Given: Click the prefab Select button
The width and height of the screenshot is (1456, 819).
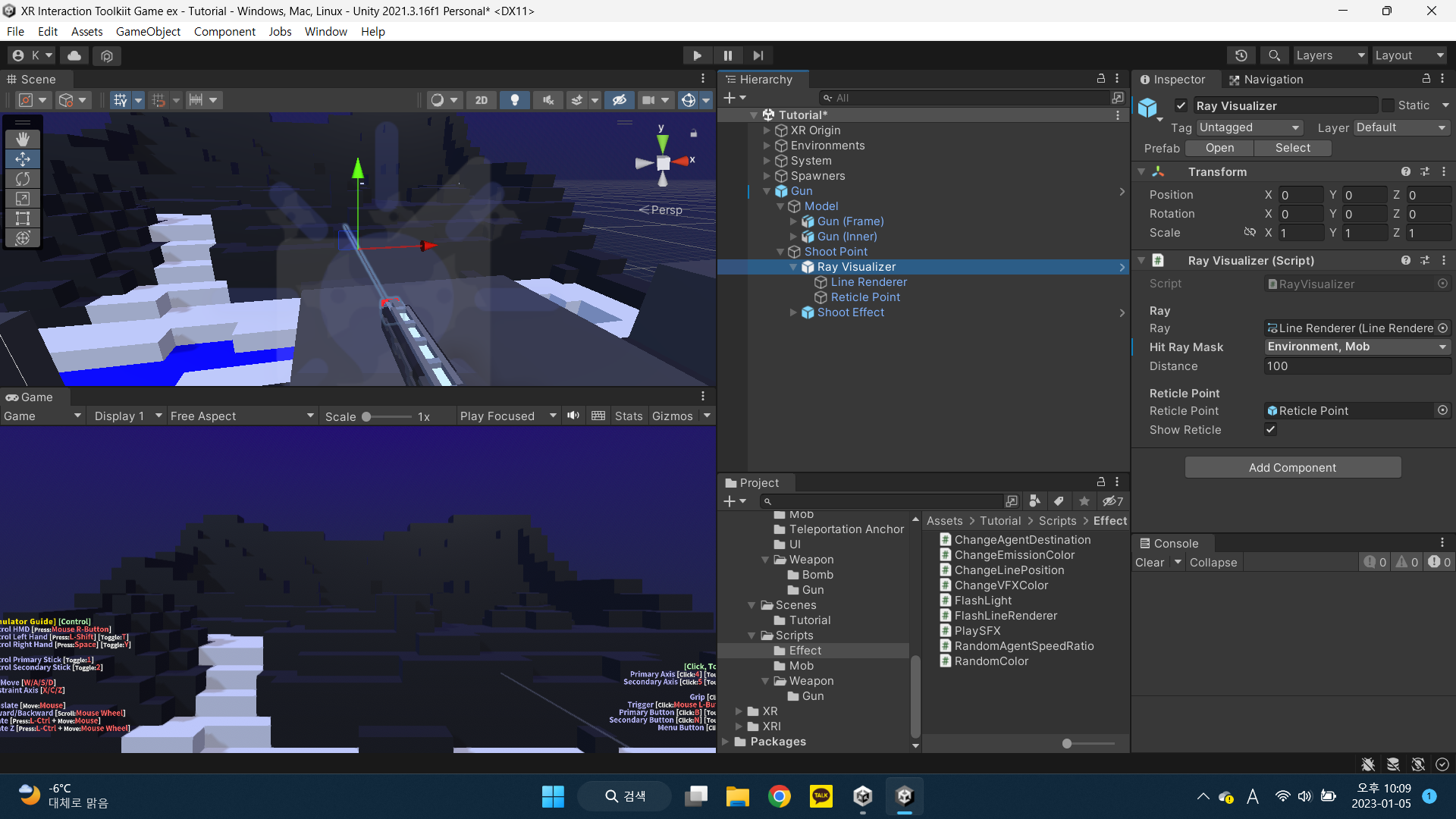Looking at the screenshot, I should tap(1292, 148).
